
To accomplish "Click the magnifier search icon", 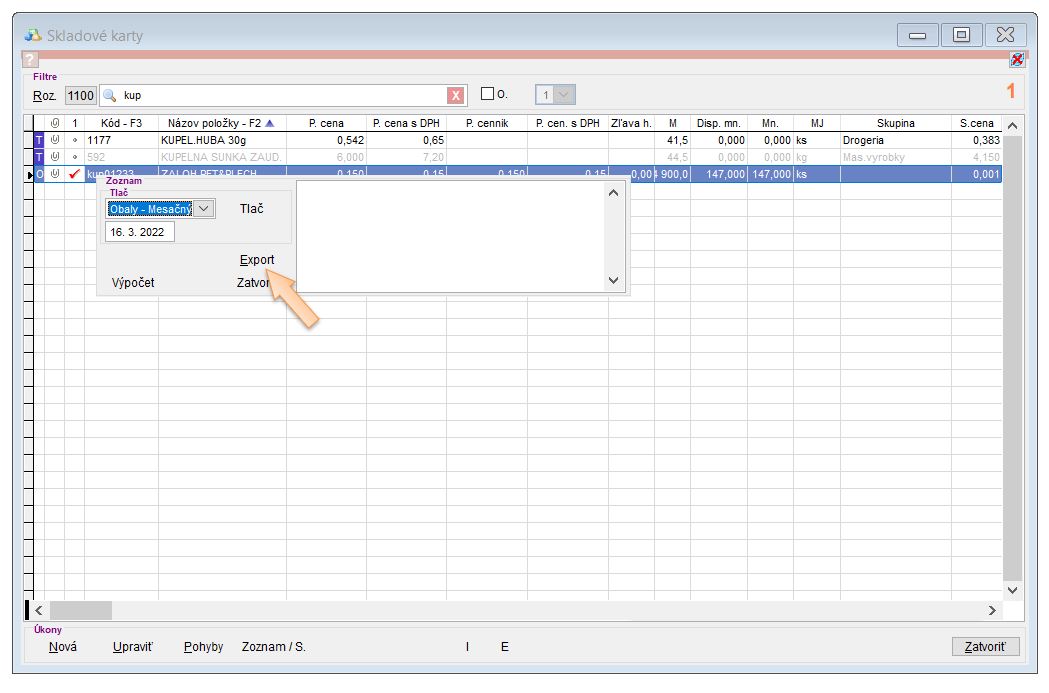I will click(110, 95).
